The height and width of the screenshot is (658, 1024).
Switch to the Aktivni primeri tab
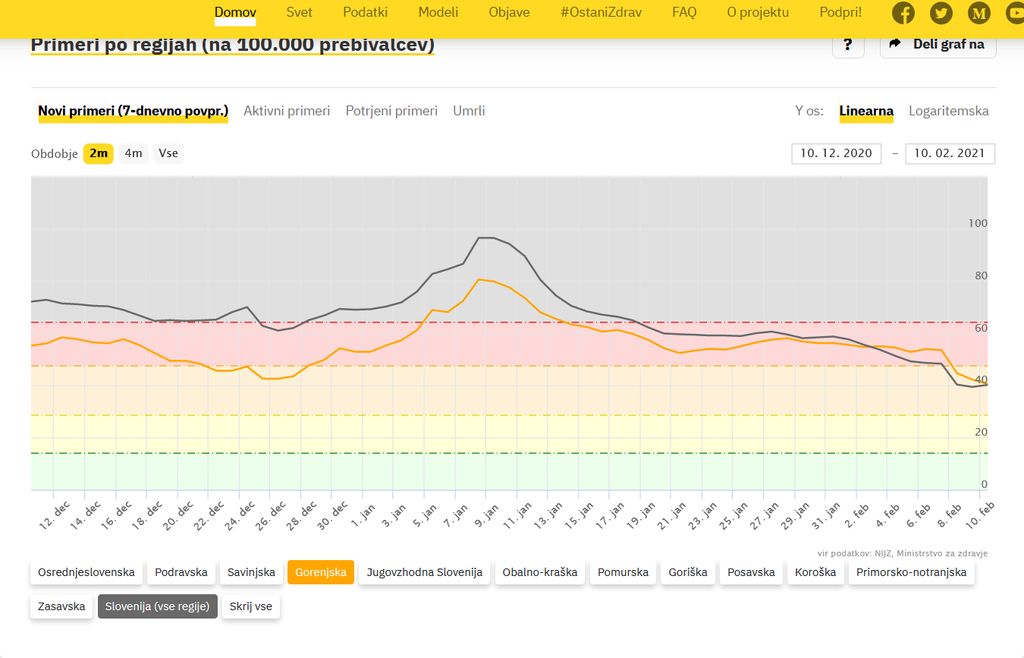pos(286,111)
